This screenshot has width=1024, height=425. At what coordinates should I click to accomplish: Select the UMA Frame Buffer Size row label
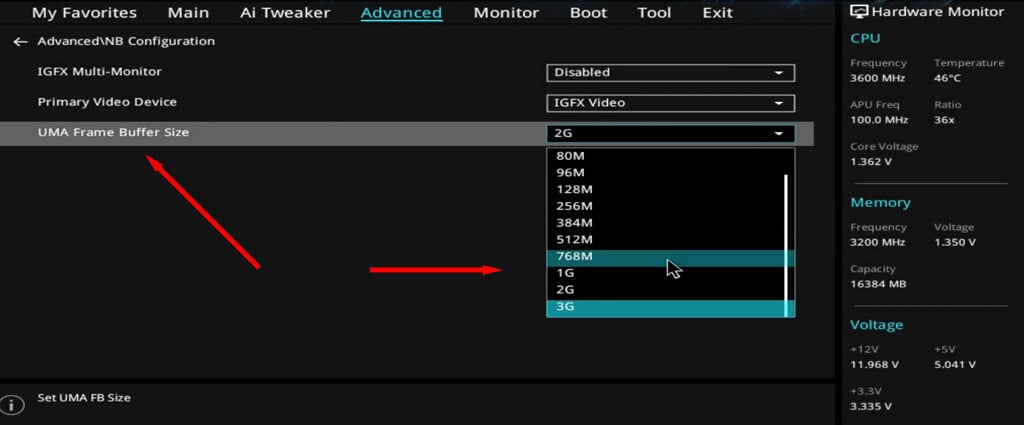click(113, 133)
